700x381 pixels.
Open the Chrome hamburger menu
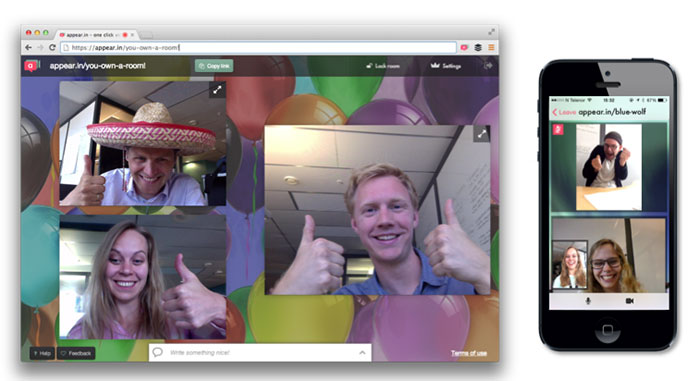pos(491,47)
